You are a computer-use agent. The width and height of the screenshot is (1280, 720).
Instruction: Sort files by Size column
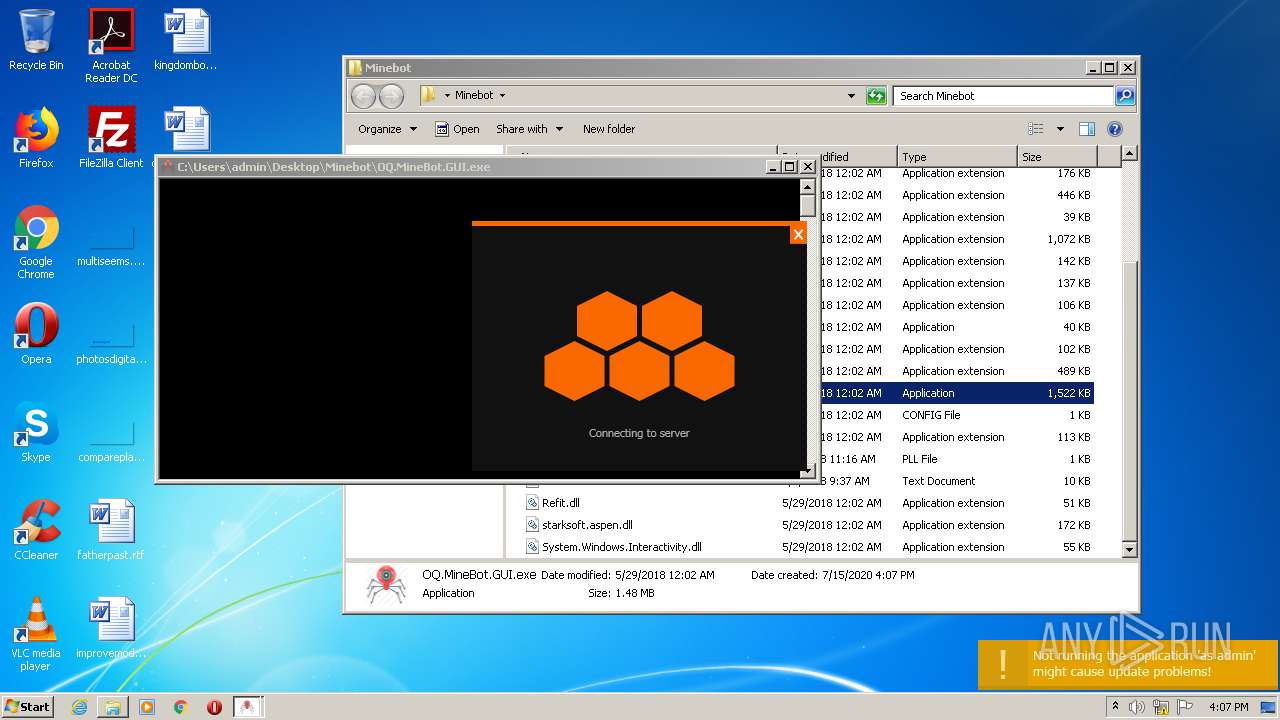pyautogui.click(x=1057, y=157)
